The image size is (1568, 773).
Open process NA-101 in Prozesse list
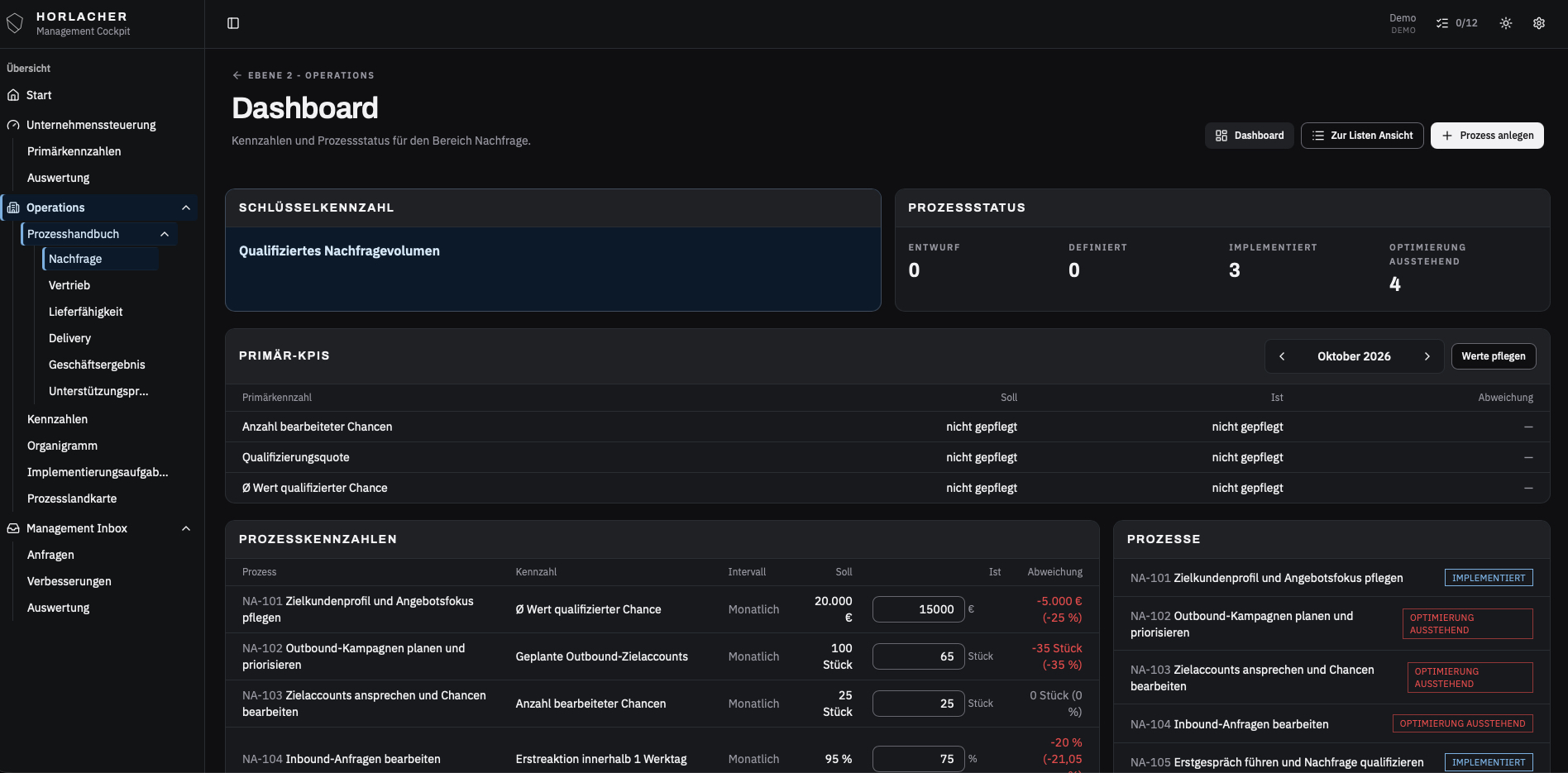1266,578
